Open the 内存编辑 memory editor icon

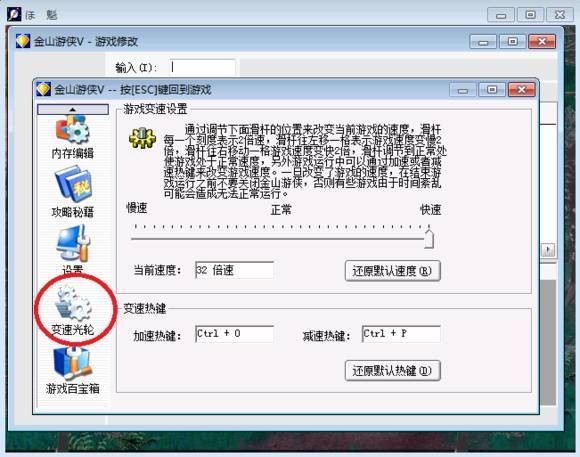[72, 138]
